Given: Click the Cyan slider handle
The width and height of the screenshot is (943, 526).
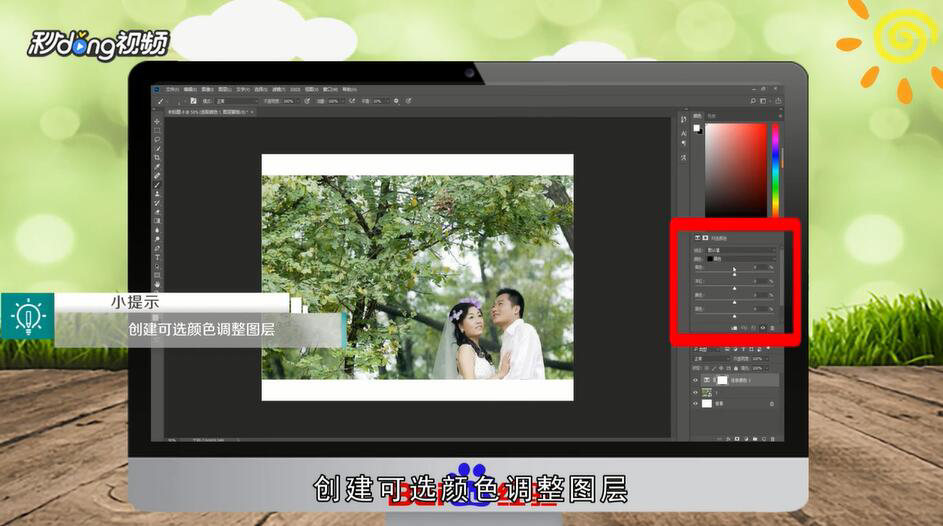Looking at the screenshot, I should tap(734, 275).
